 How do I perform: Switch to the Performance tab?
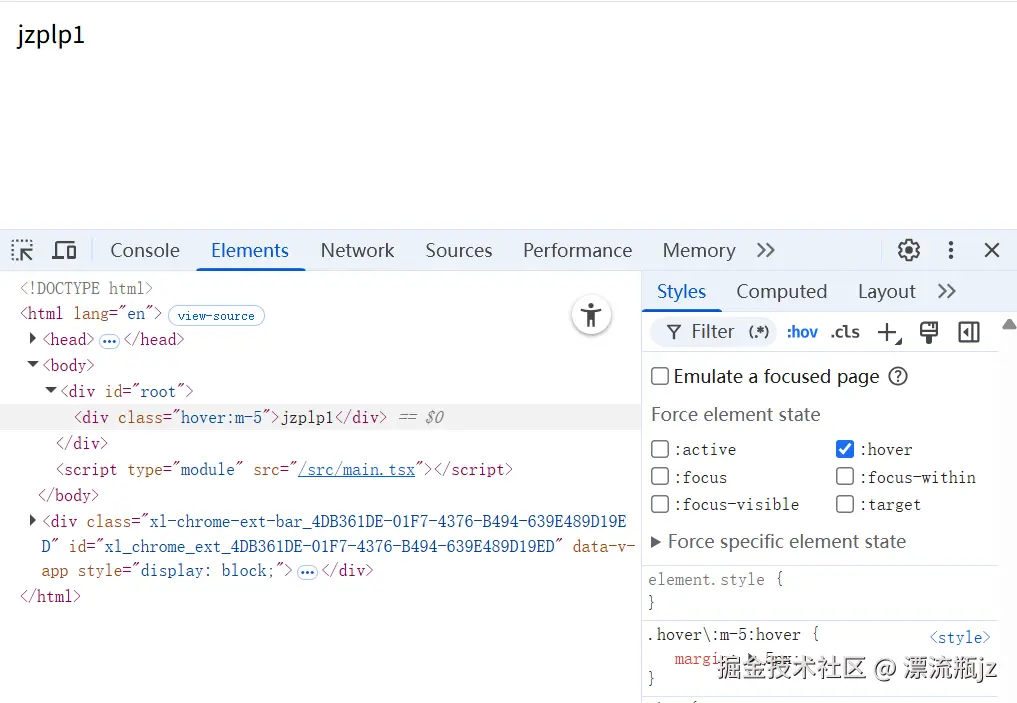tap(577, 250)
